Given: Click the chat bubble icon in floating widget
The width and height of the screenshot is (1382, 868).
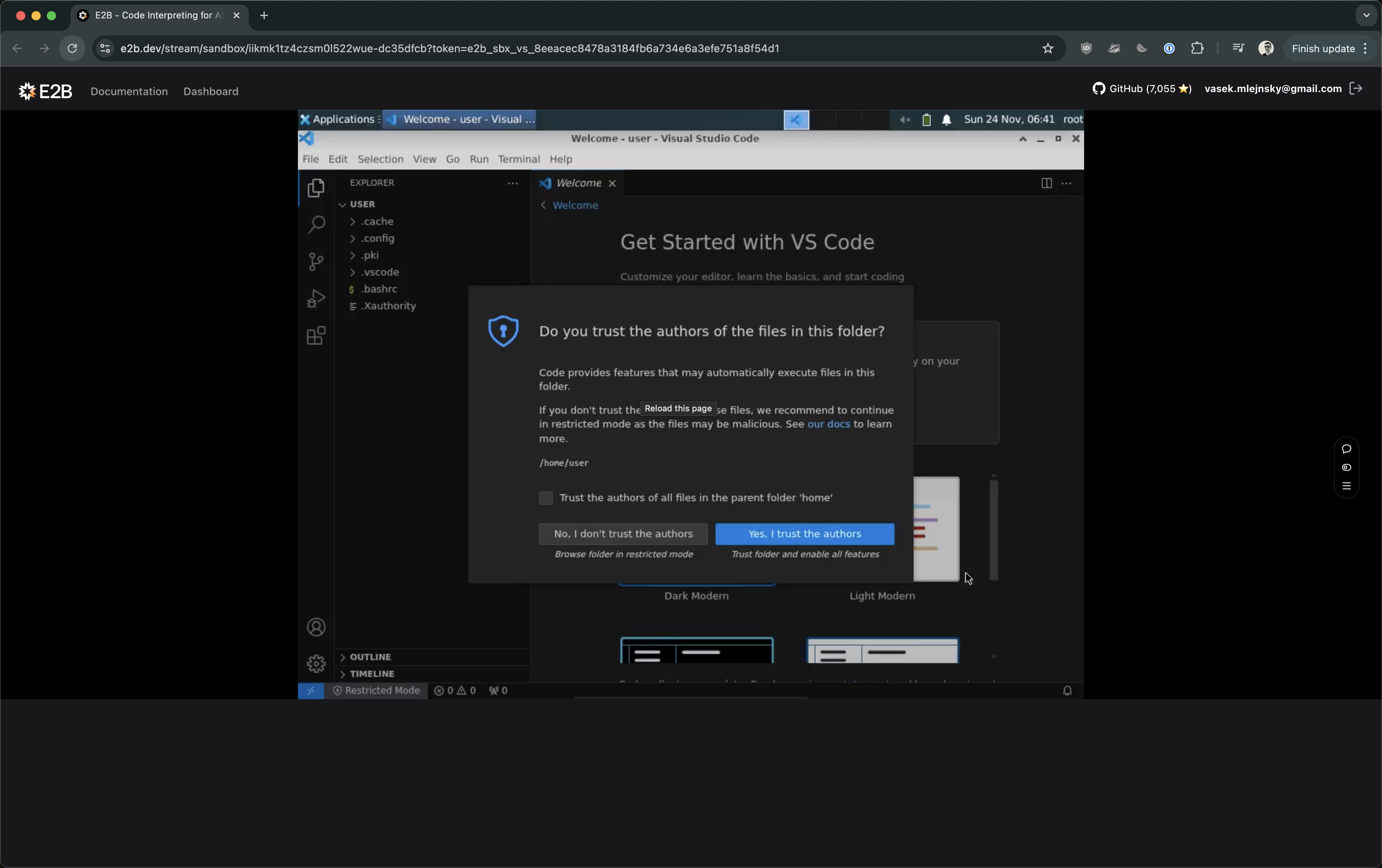Looking at the screenshot, I should (x=1346, y=449).
